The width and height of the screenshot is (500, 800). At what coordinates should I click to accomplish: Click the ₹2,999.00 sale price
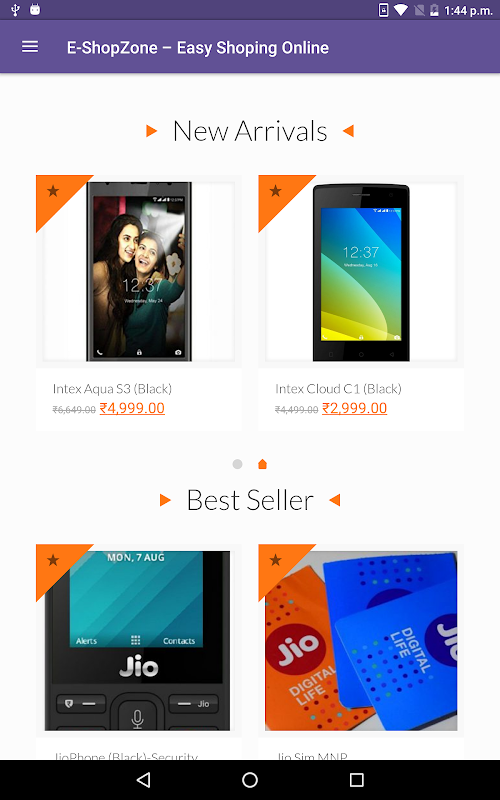point(355,408)
